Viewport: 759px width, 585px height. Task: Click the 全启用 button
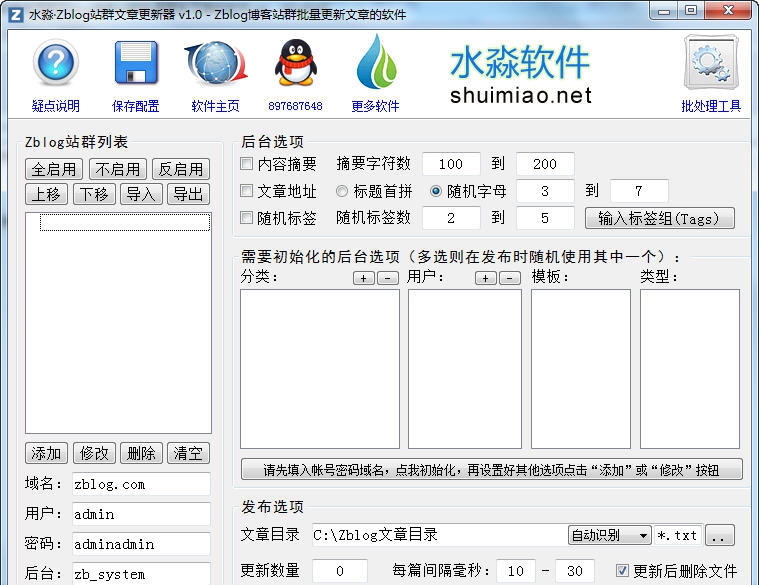point(54,169)
